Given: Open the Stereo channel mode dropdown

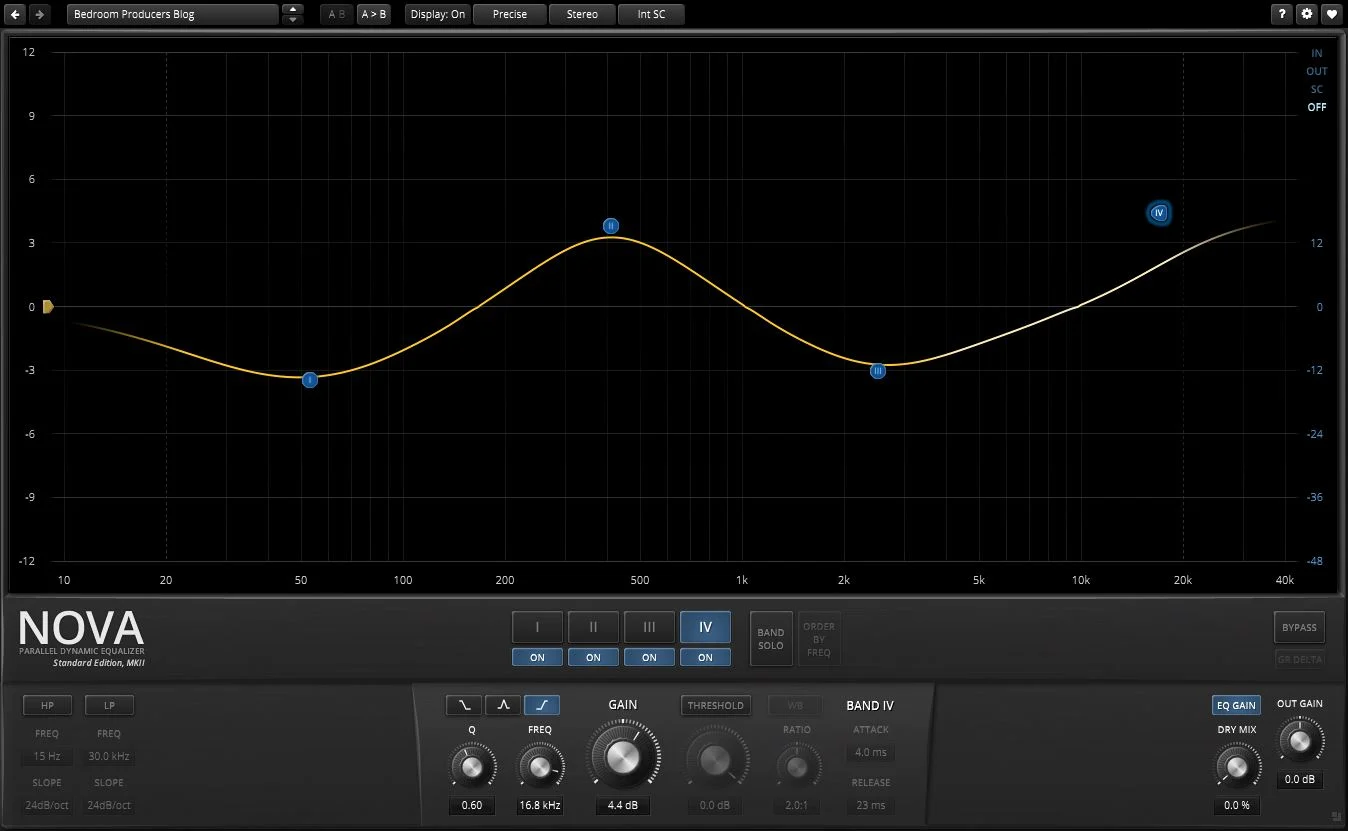Looking at the screenshot, I should pyautogui.click(x=582, y=14).
